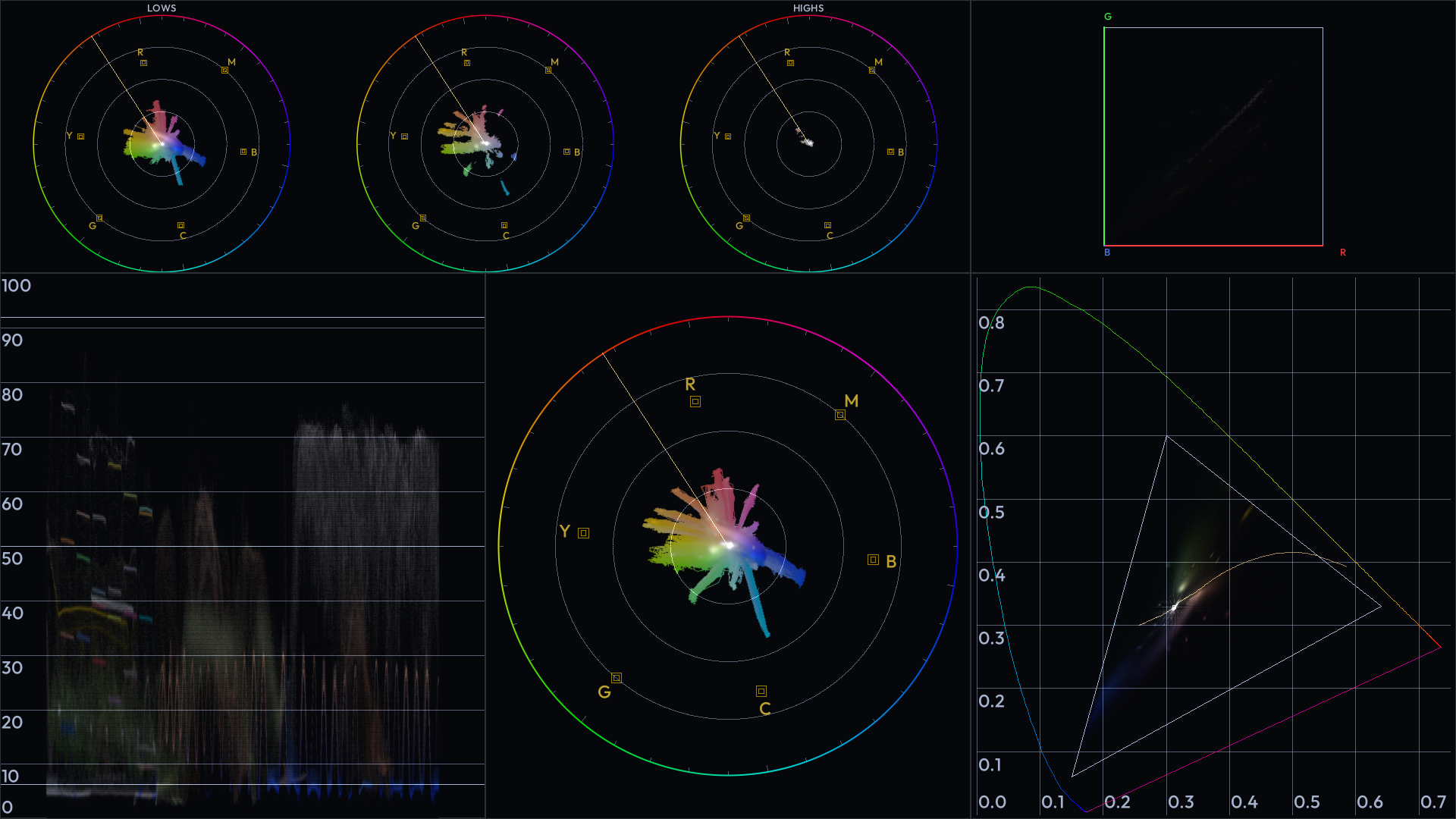Click the 60 level label on waveform scale
1456x819 pixels.
pos(12,504)
